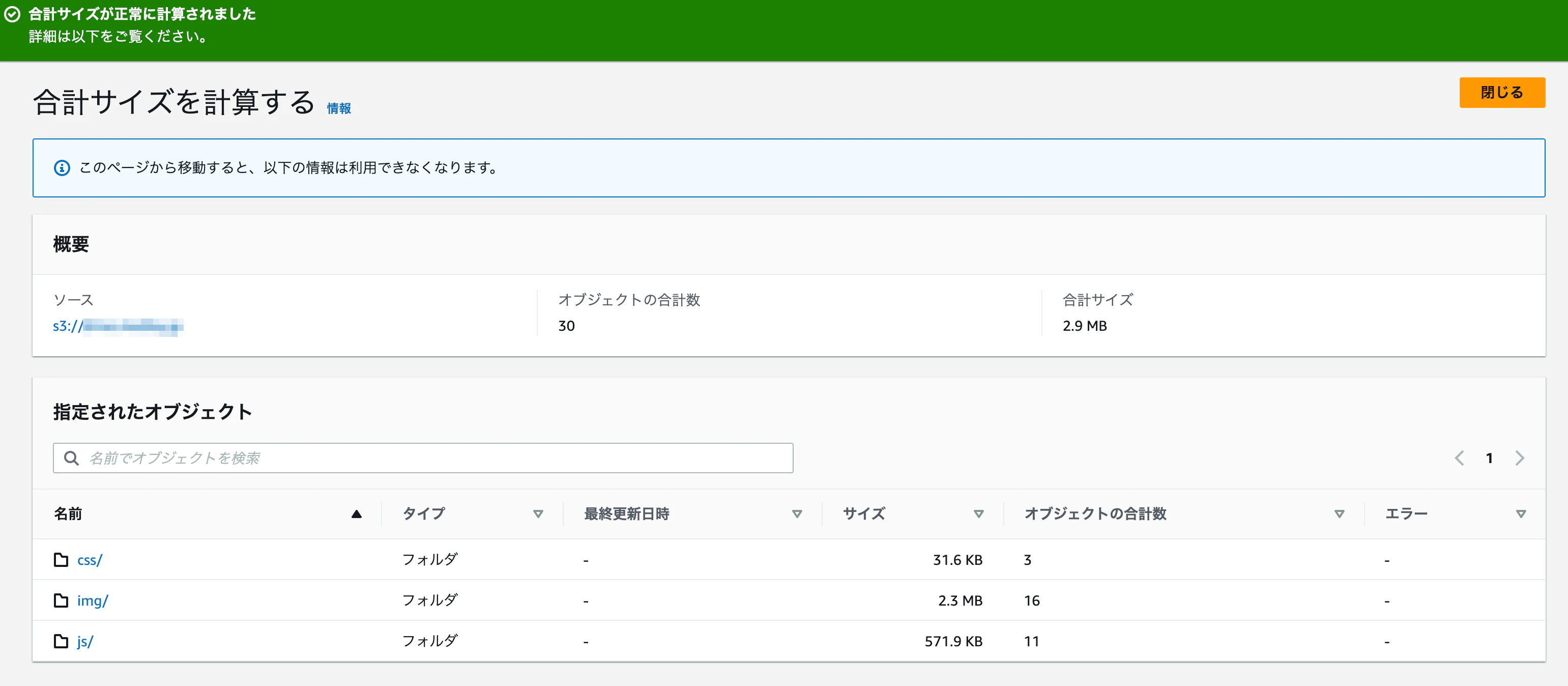This screenshot has height=686, width=1568.
Task: Open the css/ folder link
Action: tap(90, 560)
